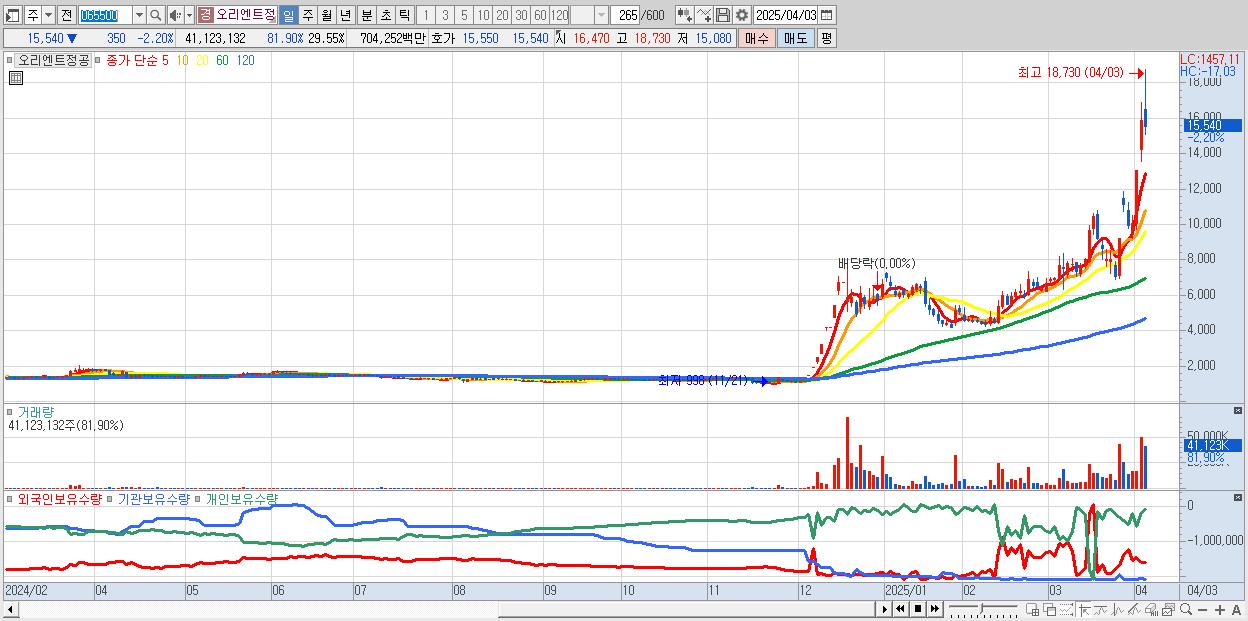This screenshot has height=621, width=1248.
Task: Select the 일 daily chart period
Action: coord(288,15)
